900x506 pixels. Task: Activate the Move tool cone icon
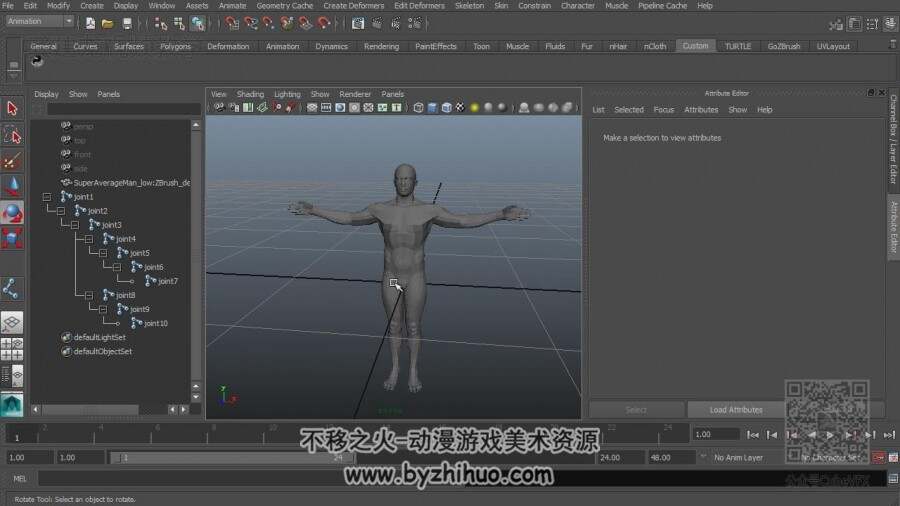pos(12,188)
